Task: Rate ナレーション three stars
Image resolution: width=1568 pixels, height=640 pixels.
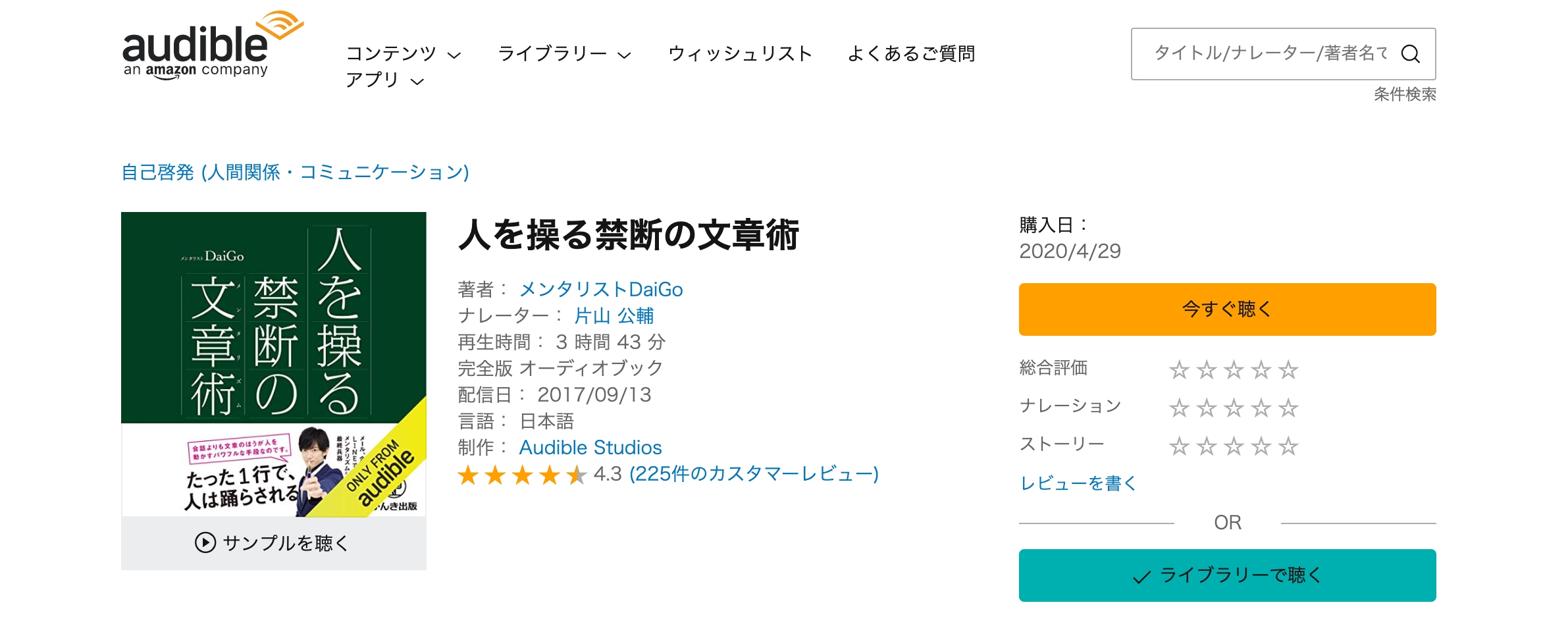Action: 1234,407
